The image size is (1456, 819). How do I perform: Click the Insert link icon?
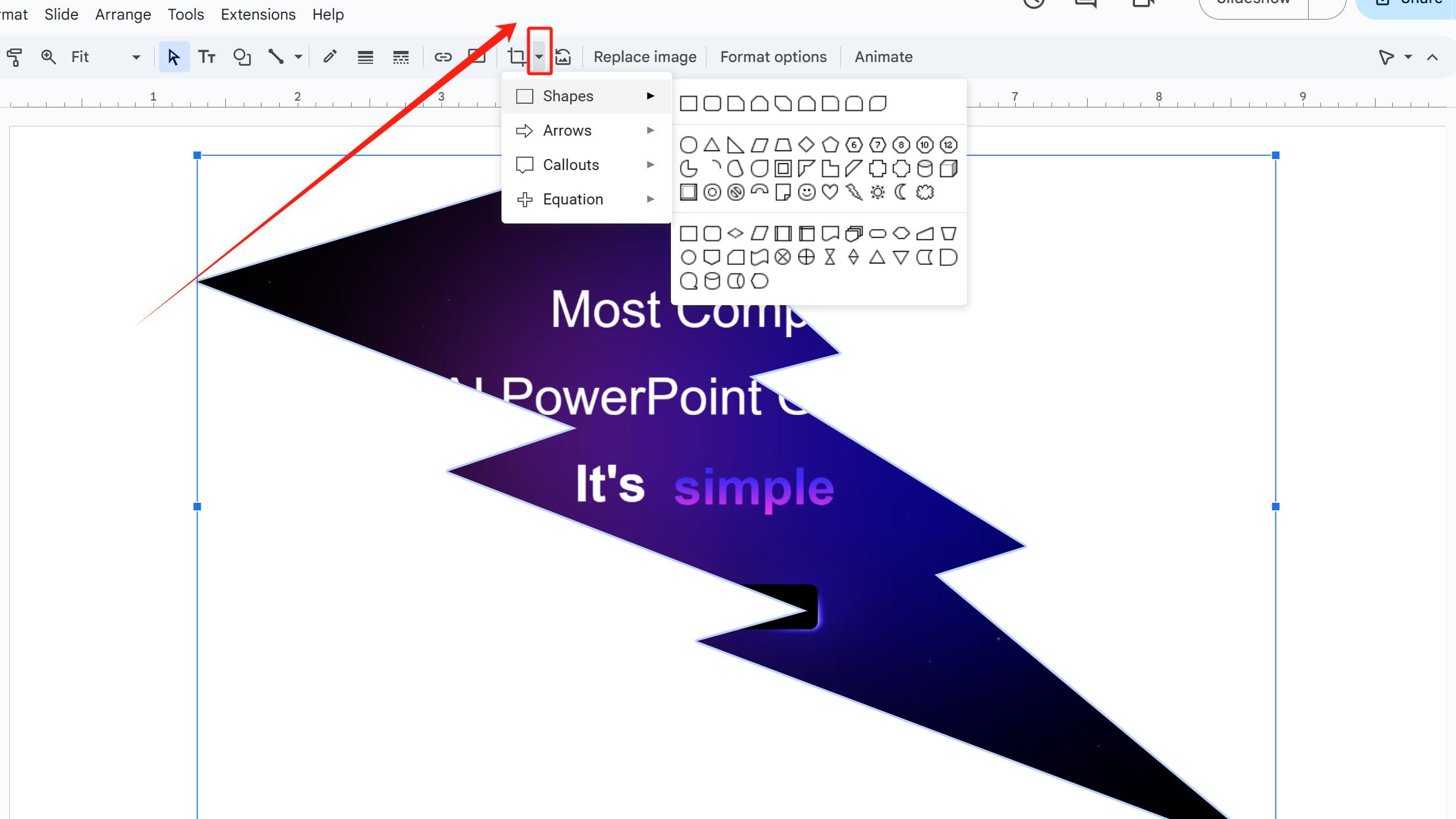coord(443,57)
